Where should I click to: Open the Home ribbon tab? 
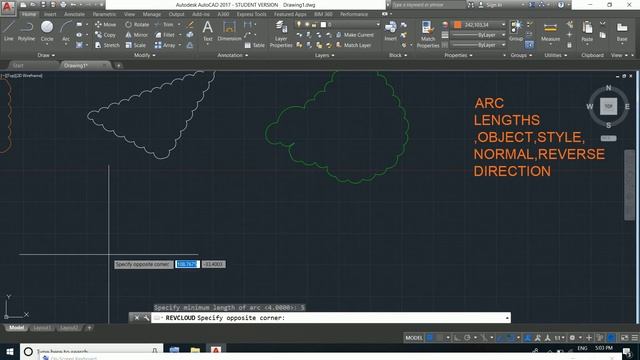click(29, 14)
